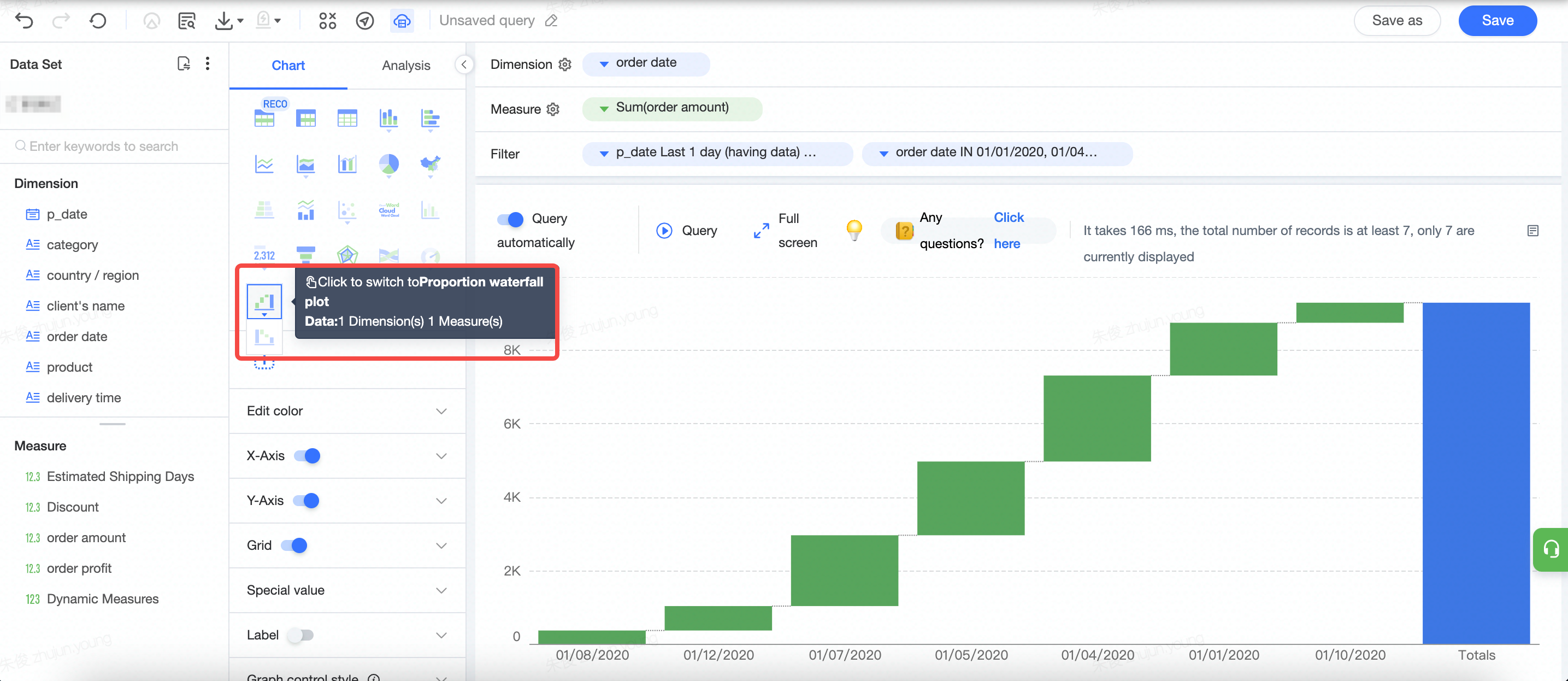Image resolution: width=1568 pixels, height=681 pixels.
Task: Select the order profit measure
Action: click(x=79, y=568)
